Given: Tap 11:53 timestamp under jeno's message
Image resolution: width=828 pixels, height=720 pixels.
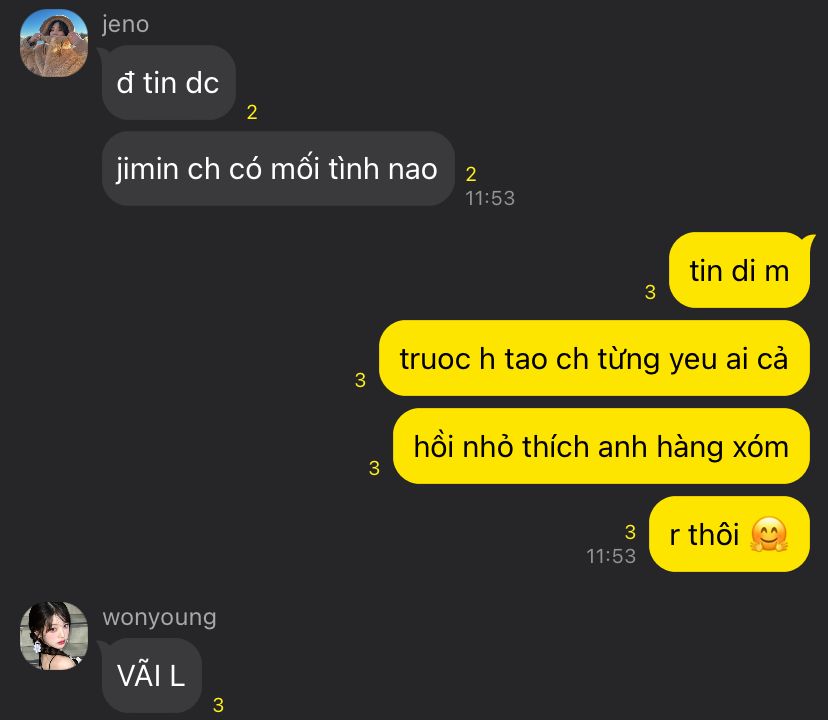Looking at the screenshot, I should [490, 198].
